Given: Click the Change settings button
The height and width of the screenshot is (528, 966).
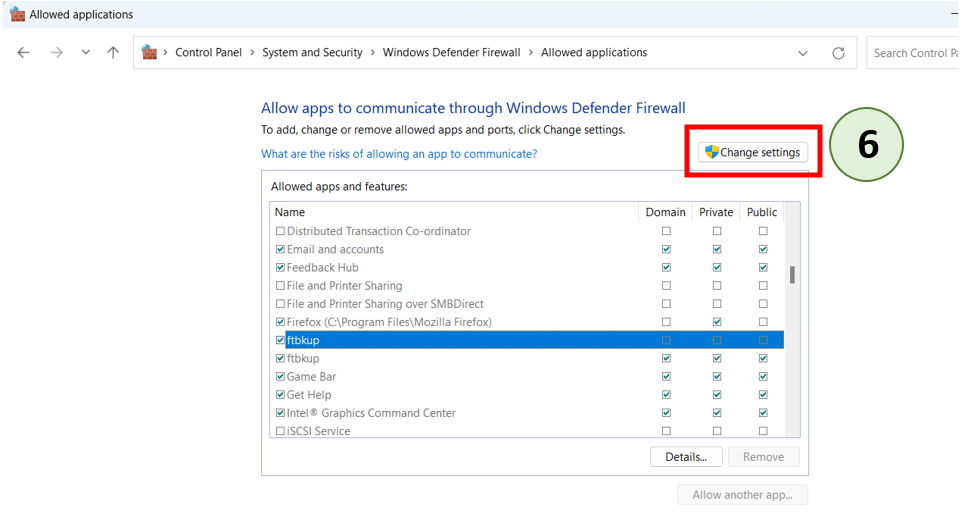Looking at the screenshot, I should (752, 153).
